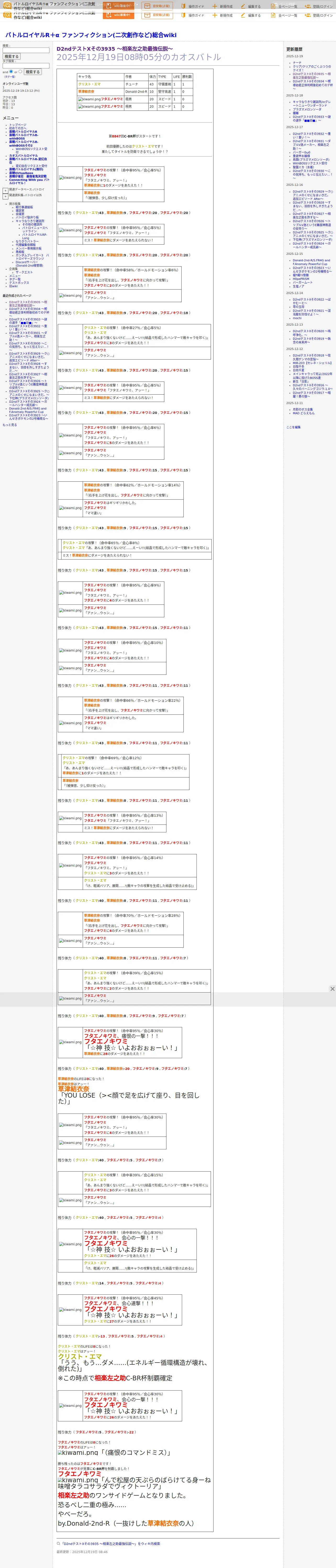The width and height of the screenshot is (336, 1568).
Task: Open 雑談室 board link
Action: pyautogui.click(x=20, y=211)
